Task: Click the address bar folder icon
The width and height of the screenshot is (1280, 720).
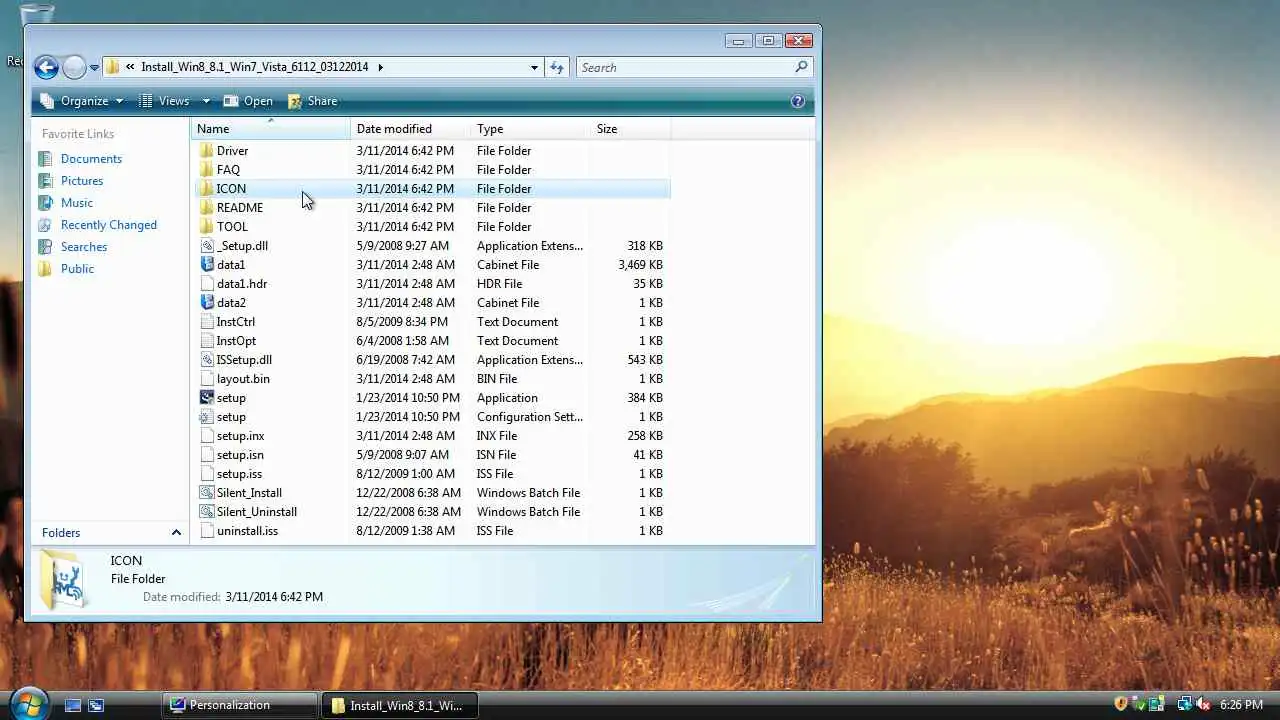Action: click(x=113, y=67)
